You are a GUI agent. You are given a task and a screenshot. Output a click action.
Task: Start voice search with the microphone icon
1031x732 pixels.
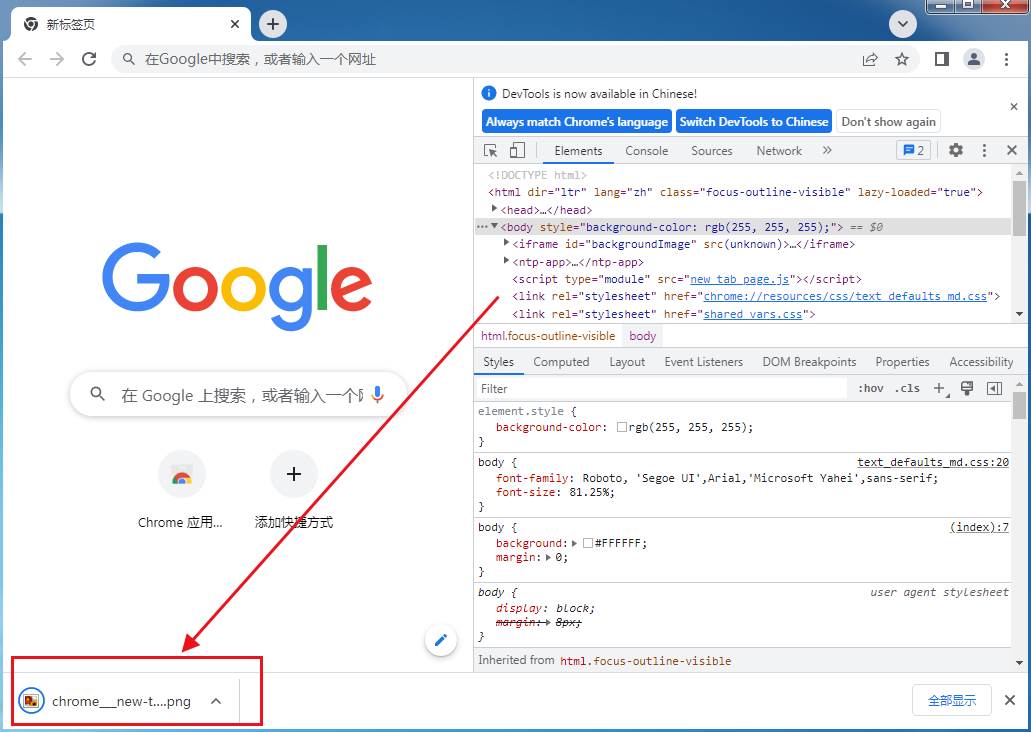(377, 395)
